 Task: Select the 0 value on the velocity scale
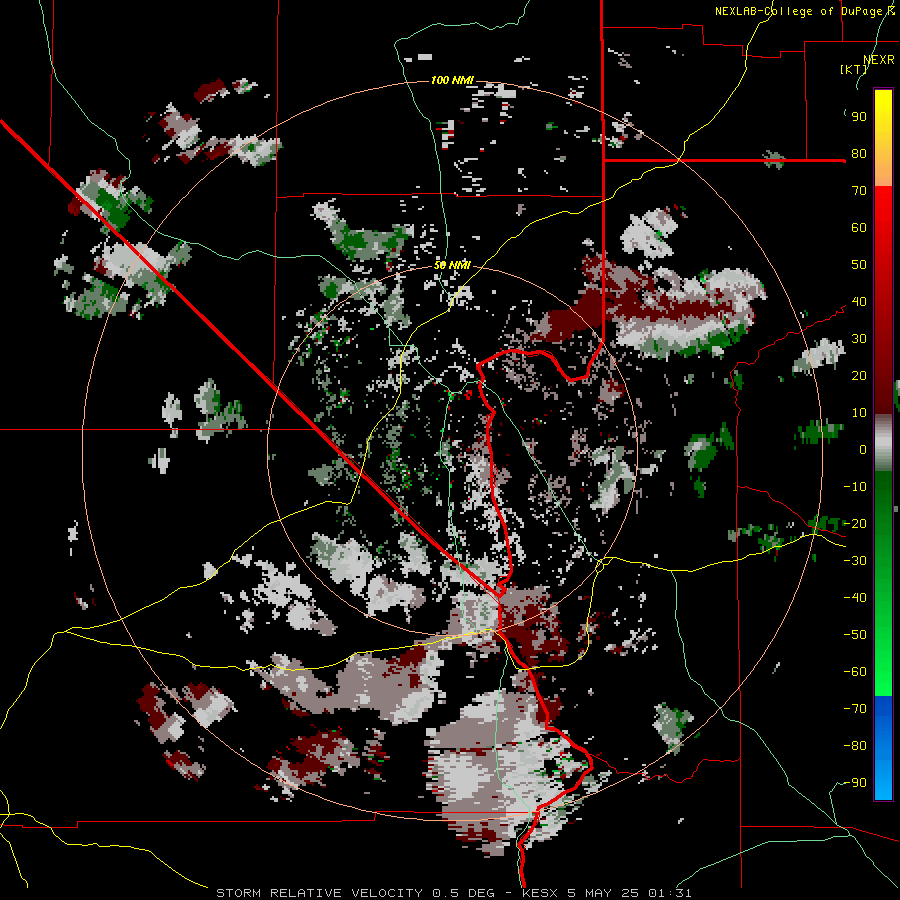tap(863, 450)
